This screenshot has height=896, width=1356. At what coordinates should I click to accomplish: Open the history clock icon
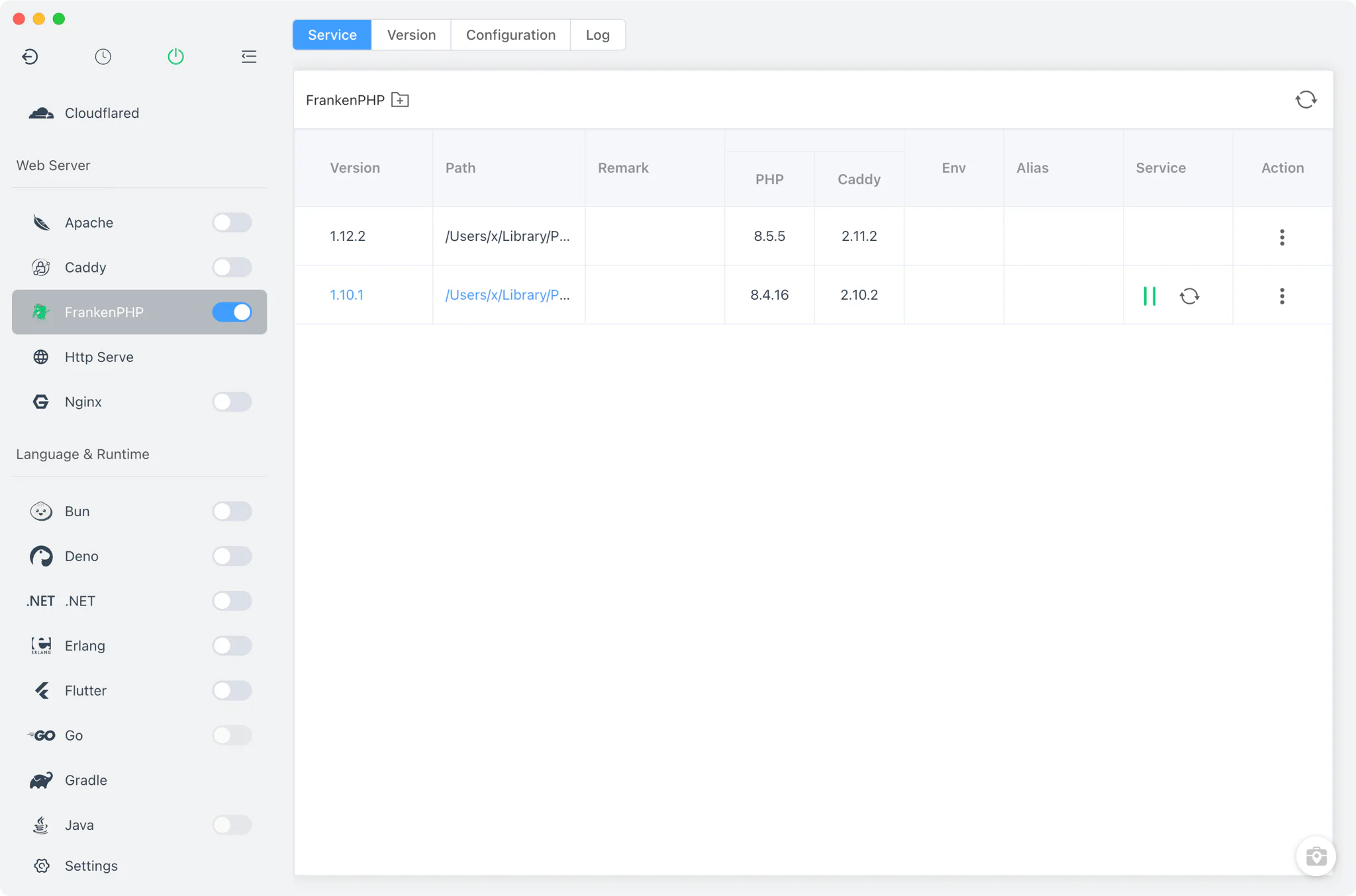103,56
